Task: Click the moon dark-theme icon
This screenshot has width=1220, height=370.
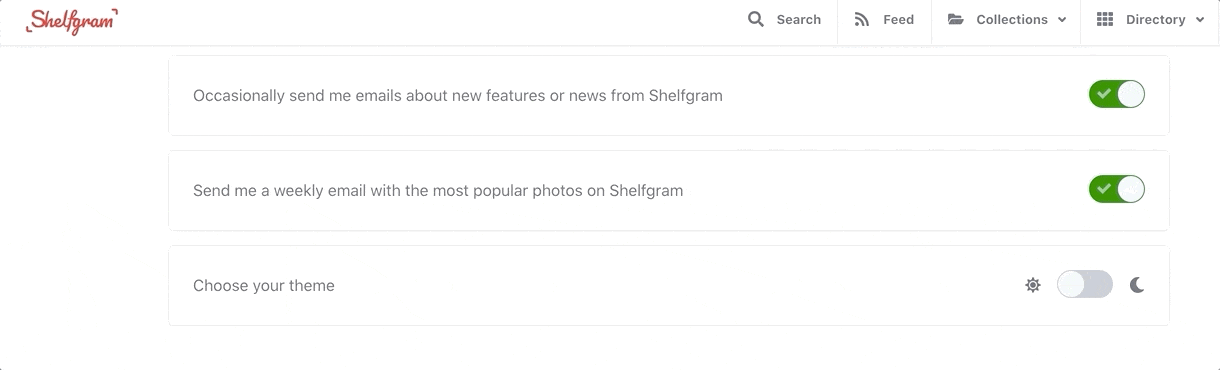Action: [1137, 285]
